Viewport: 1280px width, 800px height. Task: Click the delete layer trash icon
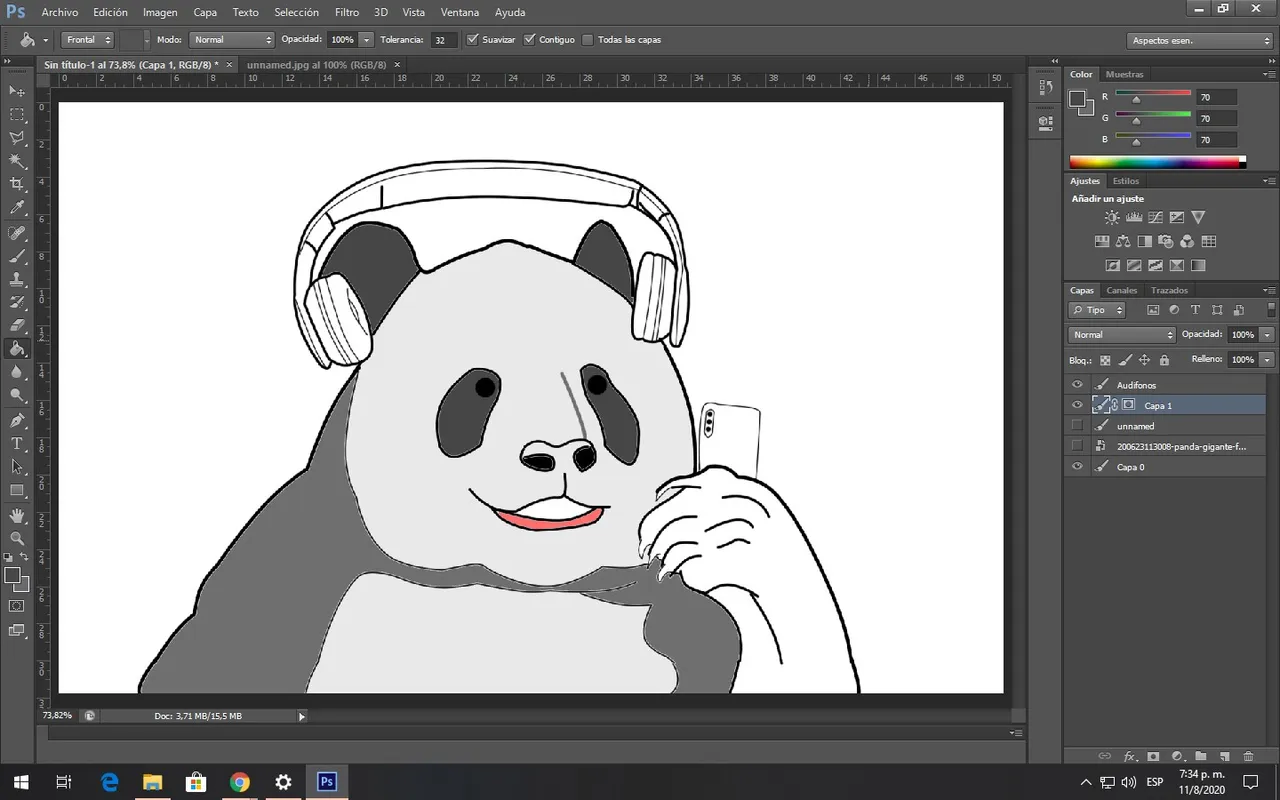click(x=1248, y=757)
